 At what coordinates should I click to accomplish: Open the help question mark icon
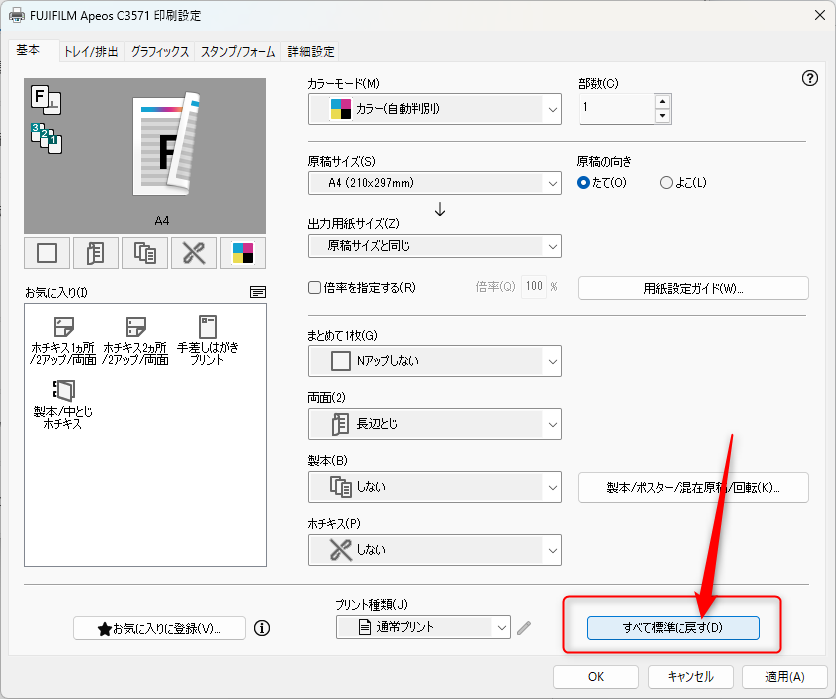click(x=810, y=79)
